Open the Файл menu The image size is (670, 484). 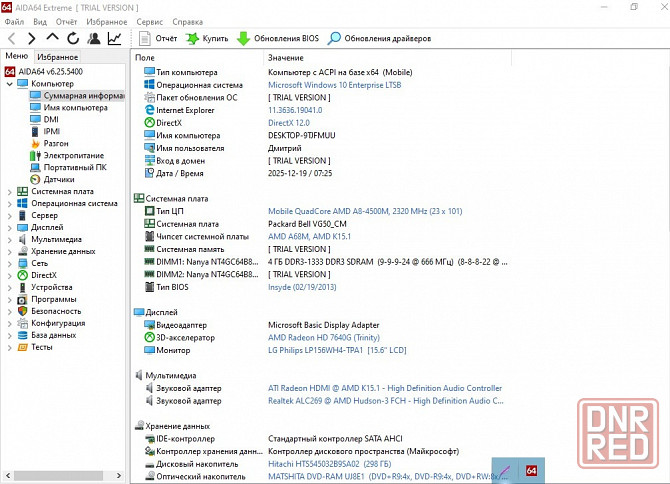coord(14,22)
